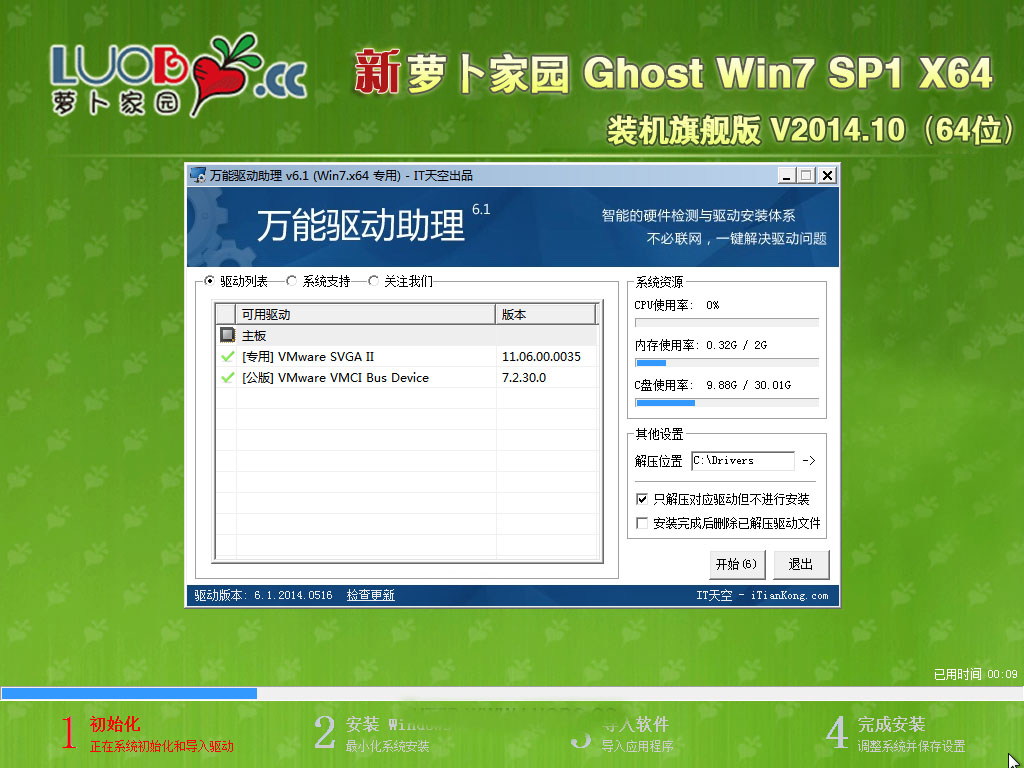Click the CPU使用率 progress bar
The height and width of the screenshot is (768, 1024).
(727, 323)
